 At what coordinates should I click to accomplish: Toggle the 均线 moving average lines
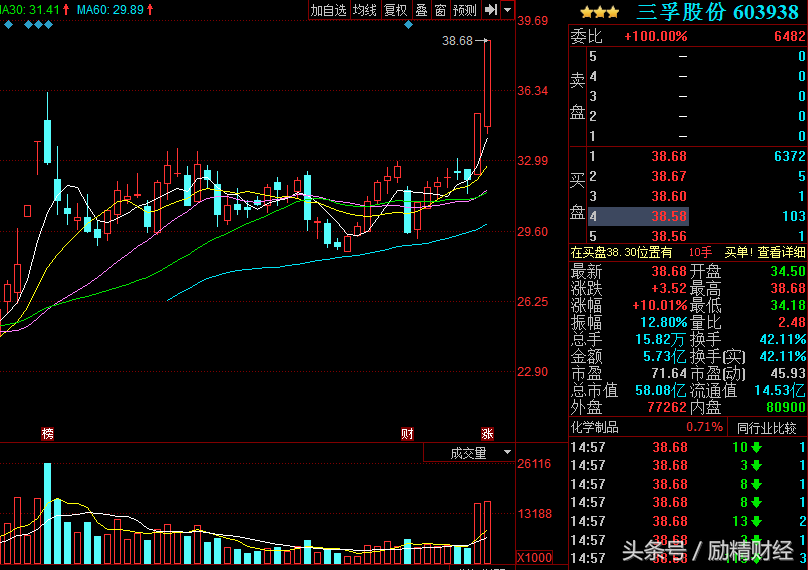pos(365,10)
